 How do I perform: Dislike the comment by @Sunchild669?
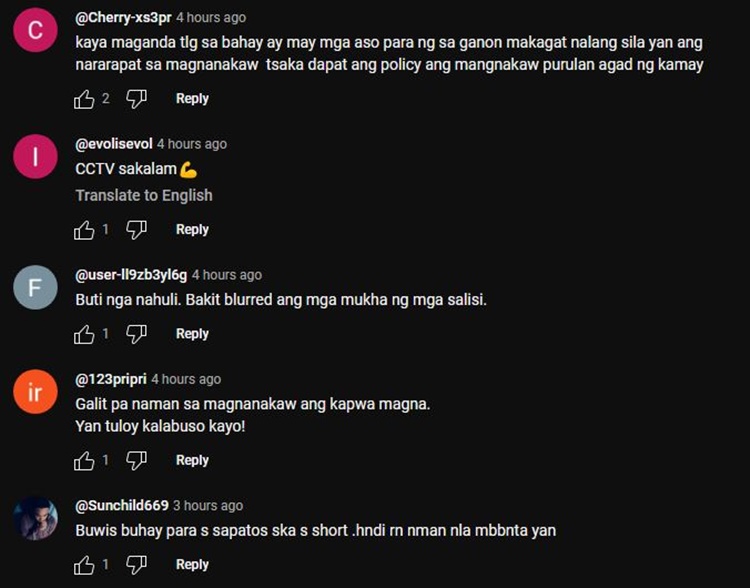136,565
